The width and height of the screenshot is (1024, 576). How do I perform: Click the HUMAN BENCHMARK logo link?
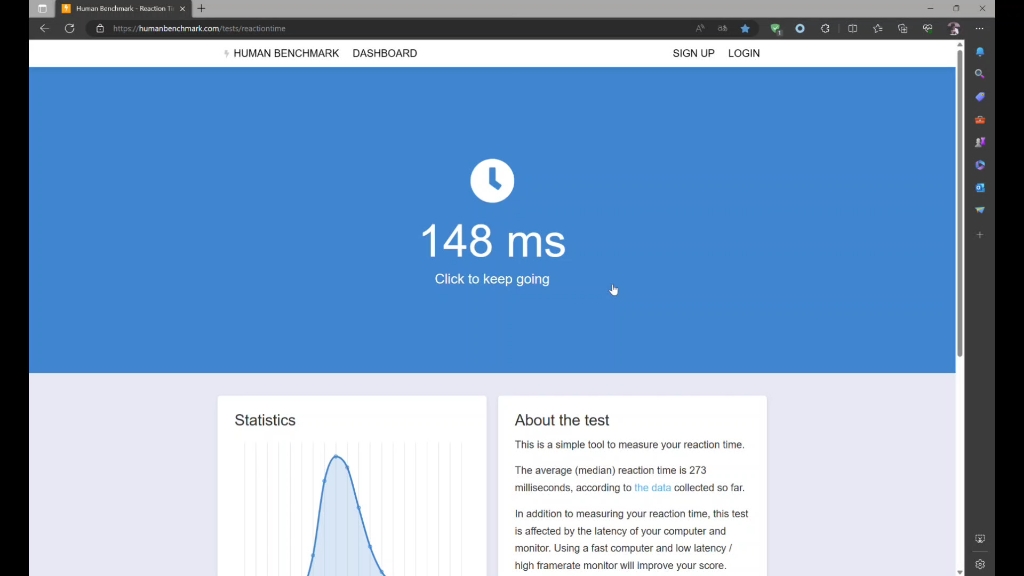[281, 54]
